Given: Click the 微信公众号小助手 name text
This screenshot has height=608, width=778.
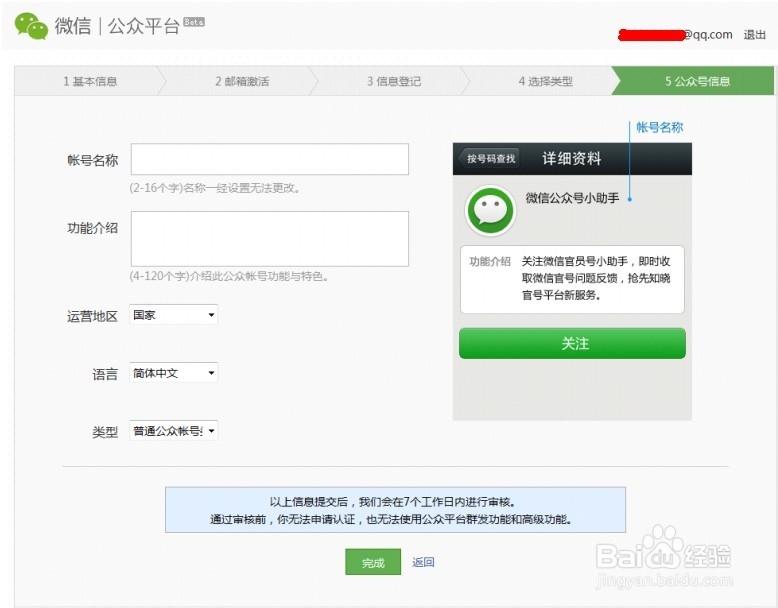Looking at the screenshot, I should [572, 198].
